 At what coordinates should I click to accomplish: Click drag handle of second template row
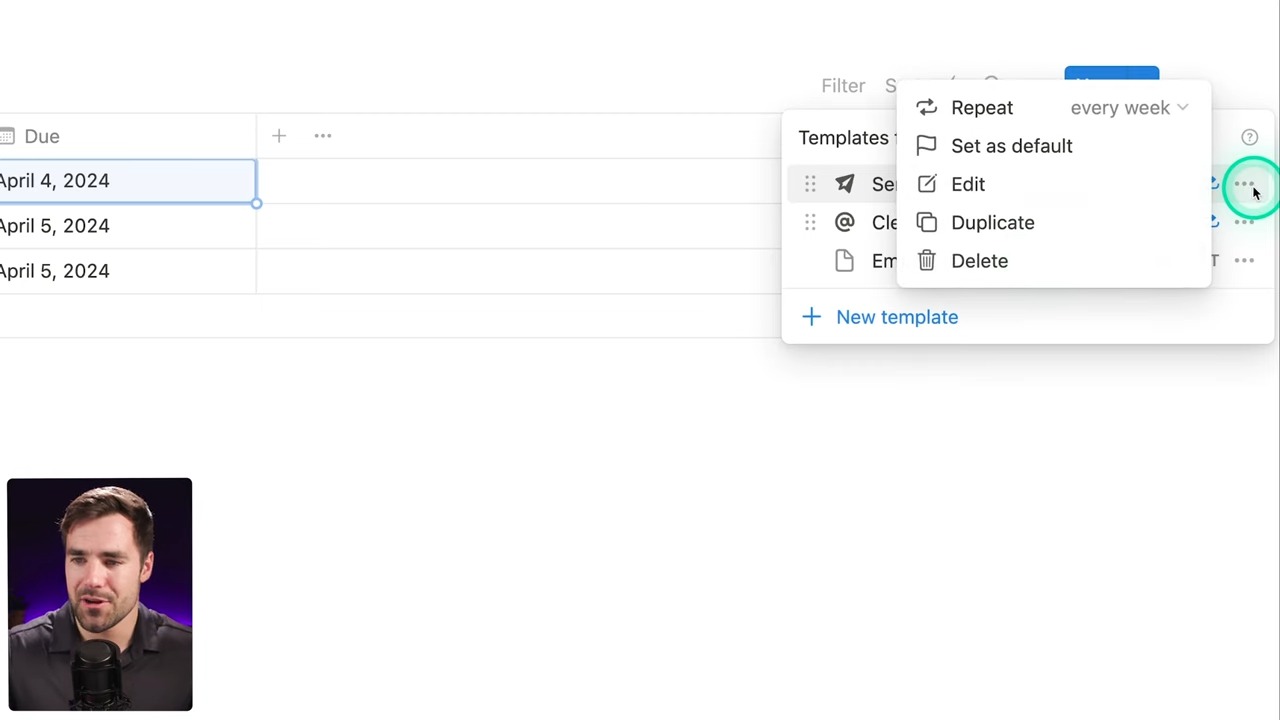click(810, 222)
